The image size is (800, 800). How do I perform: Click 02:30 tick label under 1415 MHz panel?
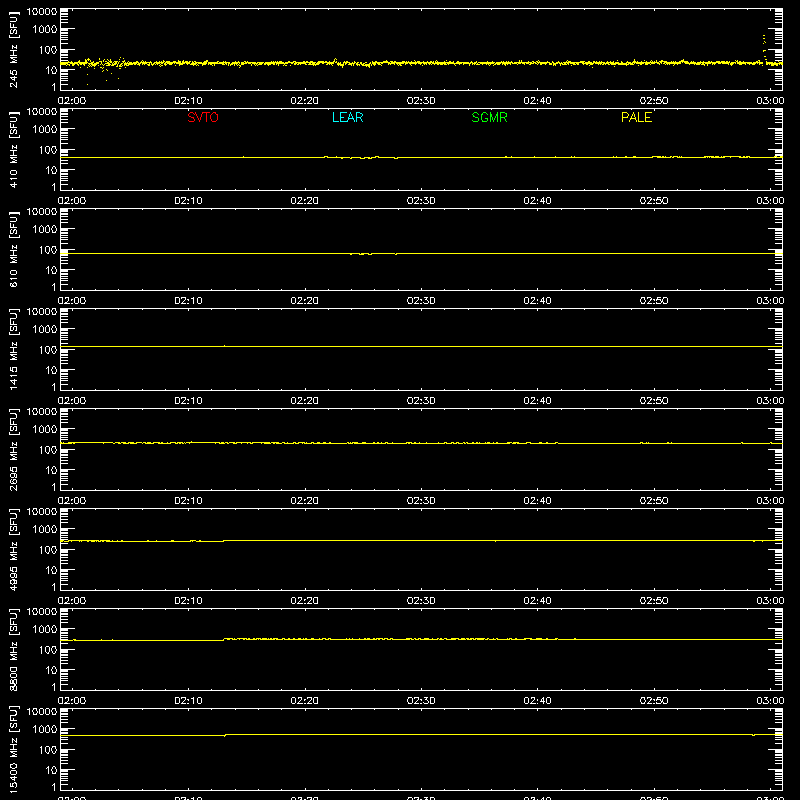(421, 401)
